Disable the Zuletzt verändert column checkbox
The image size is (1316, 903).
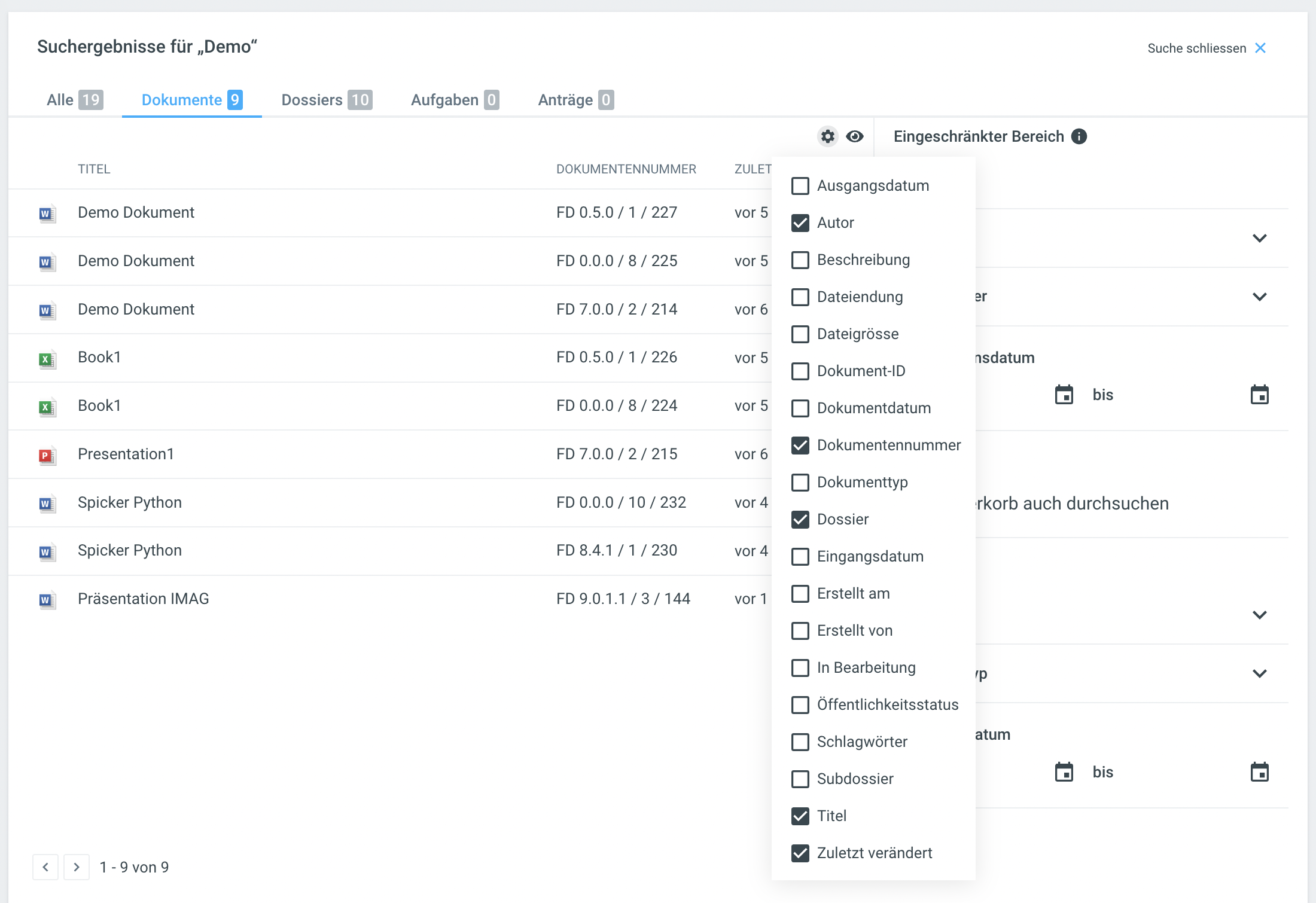click(x=800, y=853)
